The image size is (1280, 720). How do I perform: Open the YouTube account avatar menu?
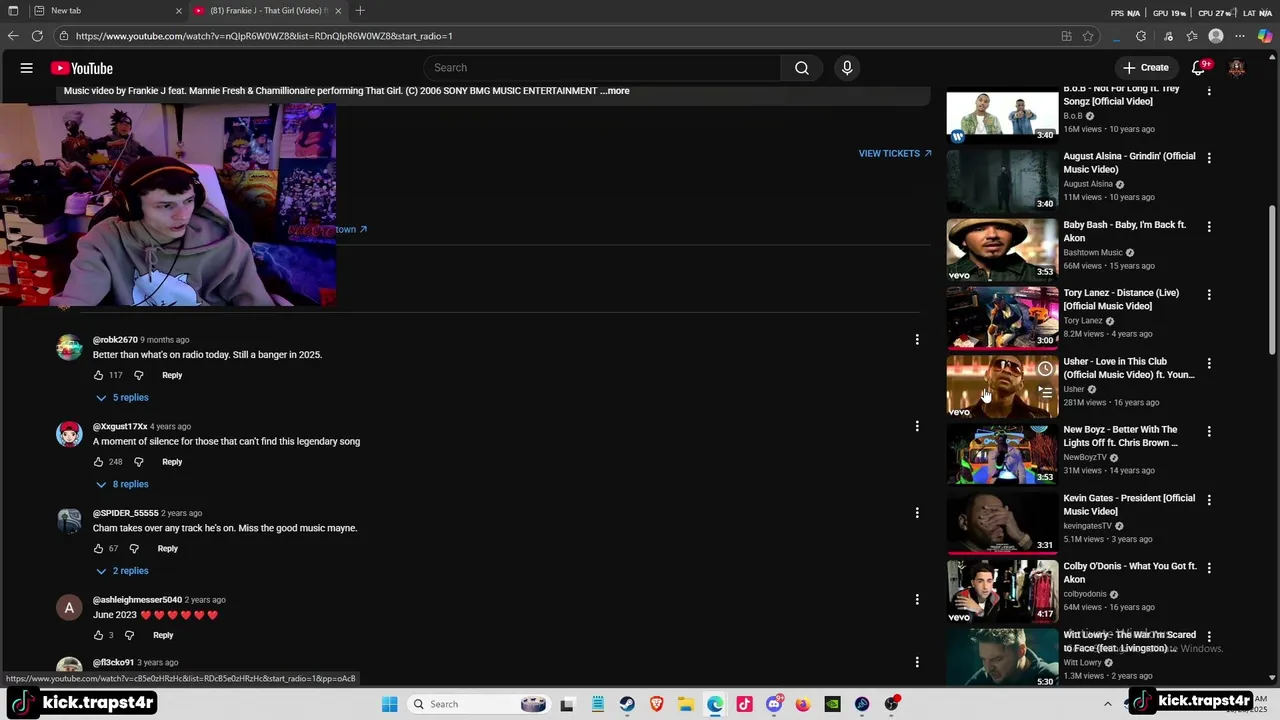tap(1237, 68)
